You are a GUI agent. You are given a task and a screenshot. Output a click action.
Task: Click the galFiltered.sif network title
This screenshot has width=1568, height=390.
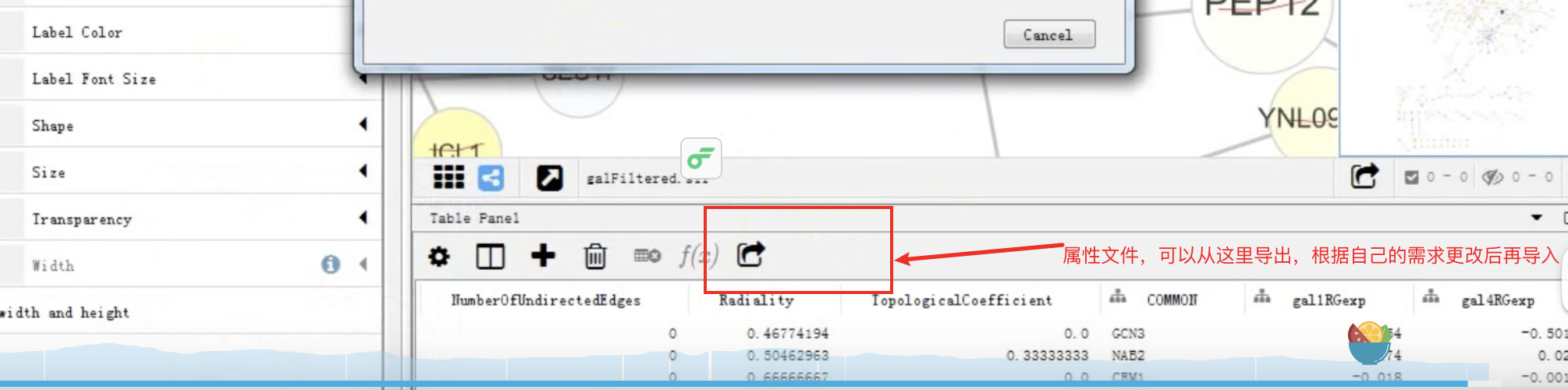click(646, 179)
